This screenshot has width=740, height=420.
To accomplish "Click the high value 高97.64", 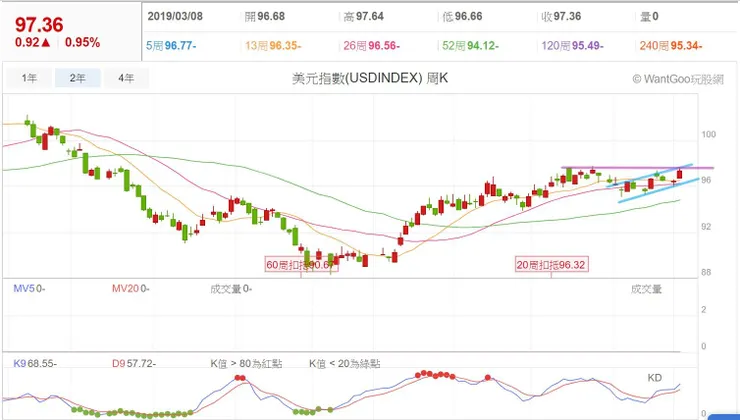I will coord(363,17).
